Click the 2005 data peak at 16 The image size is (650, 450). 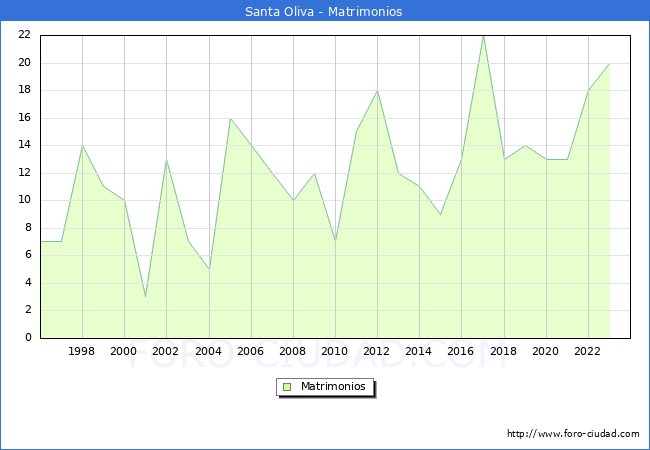(x=230, y=118)
